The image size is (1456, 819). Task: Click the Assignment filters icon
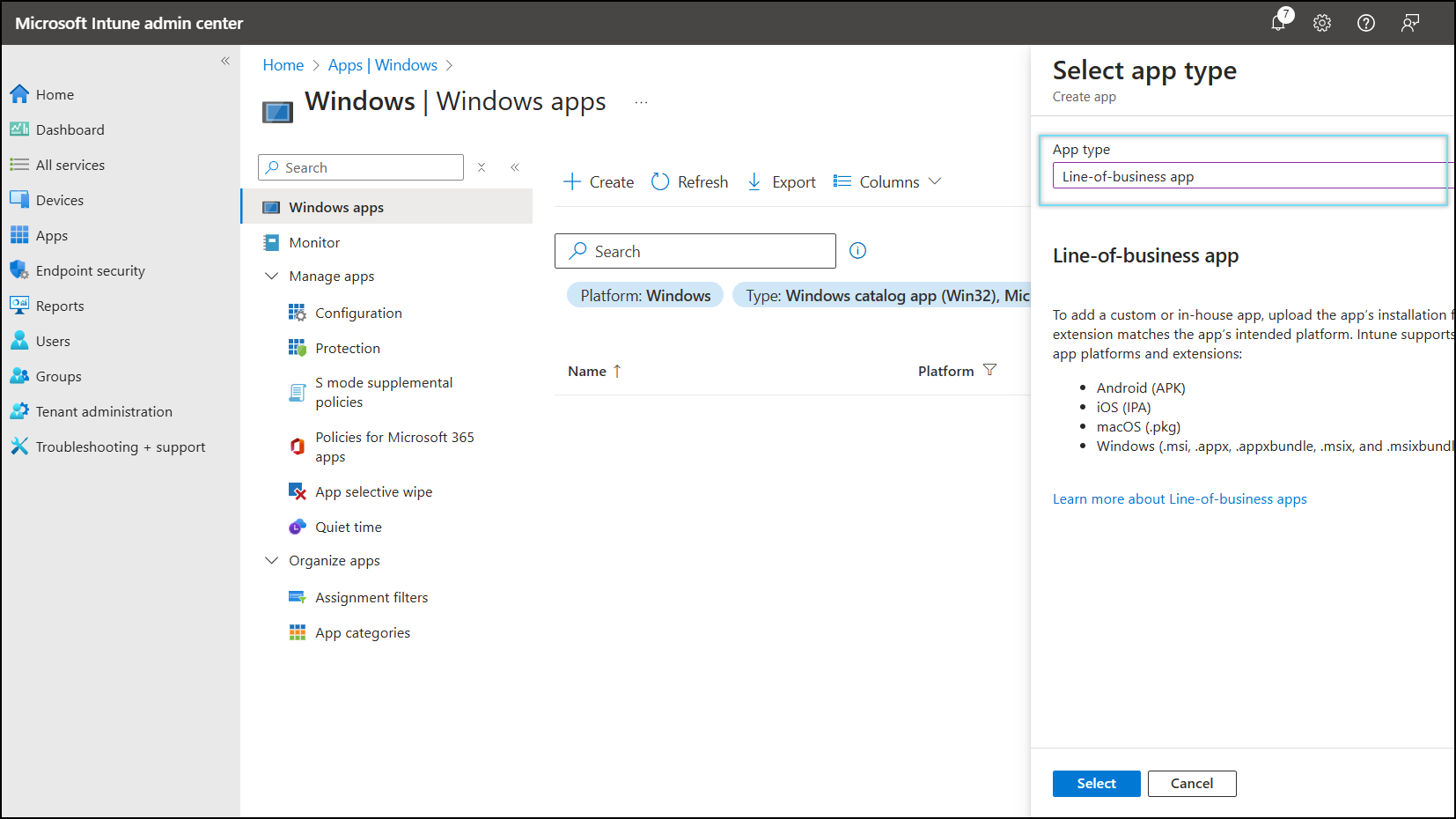click(298, 597)
